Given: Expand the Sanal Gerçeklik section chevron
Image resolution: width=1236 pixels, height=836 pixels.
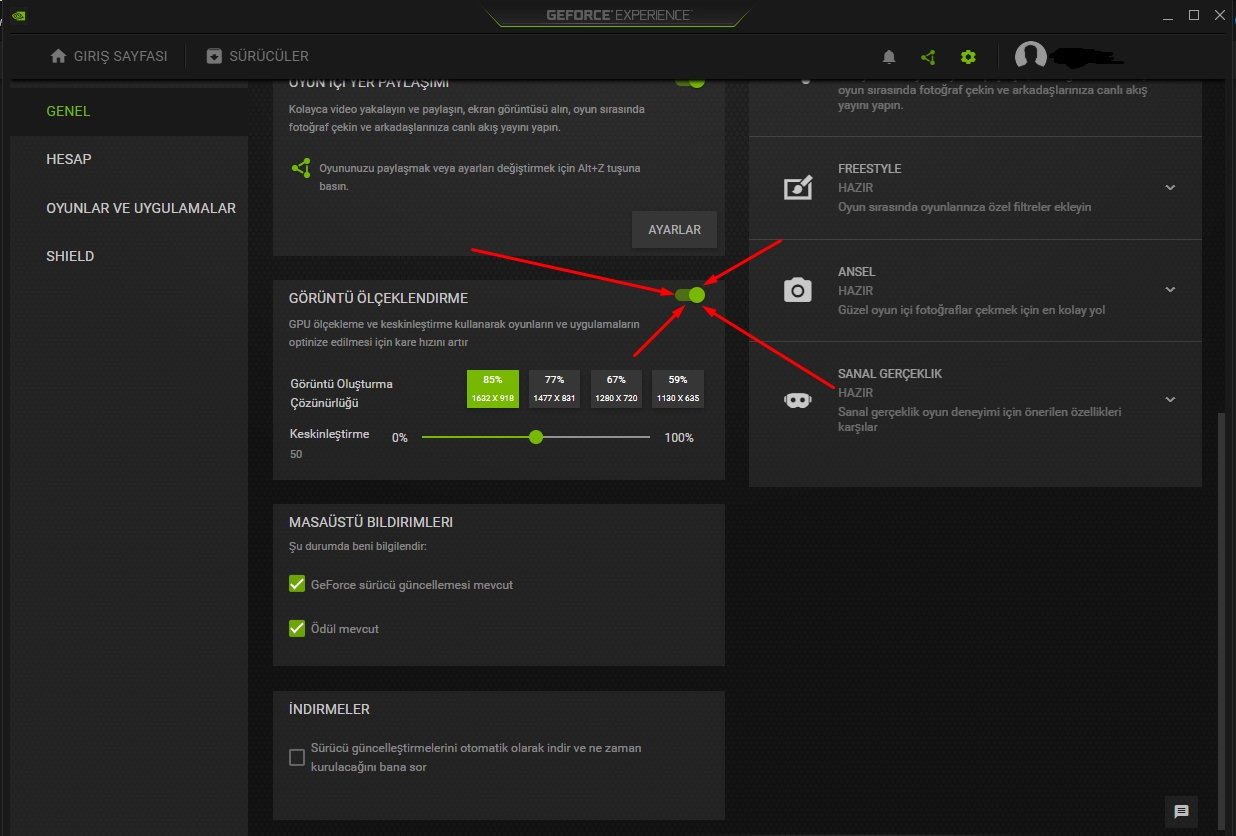Looking at the screenshot, I should pos(1170,399).
